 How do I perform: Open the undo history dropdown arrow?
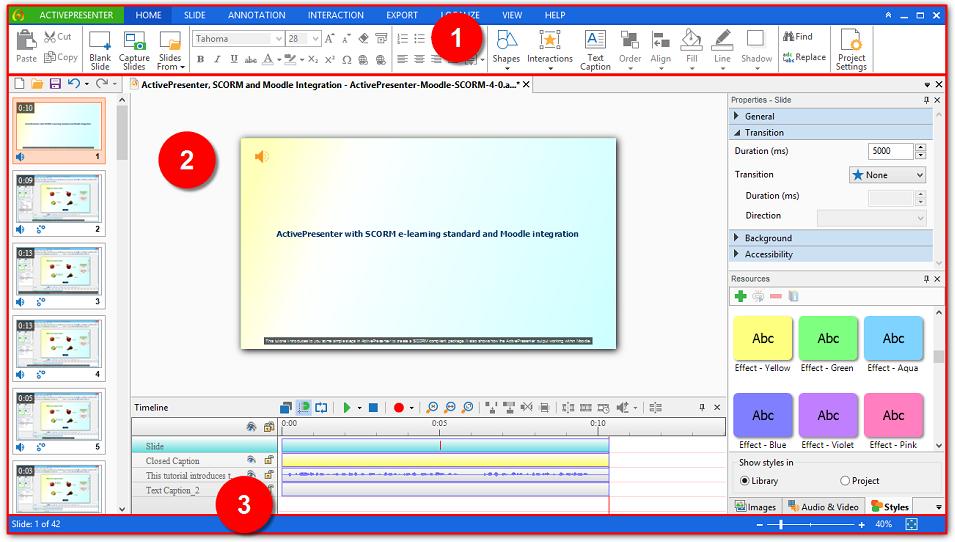tap(87, 83)
